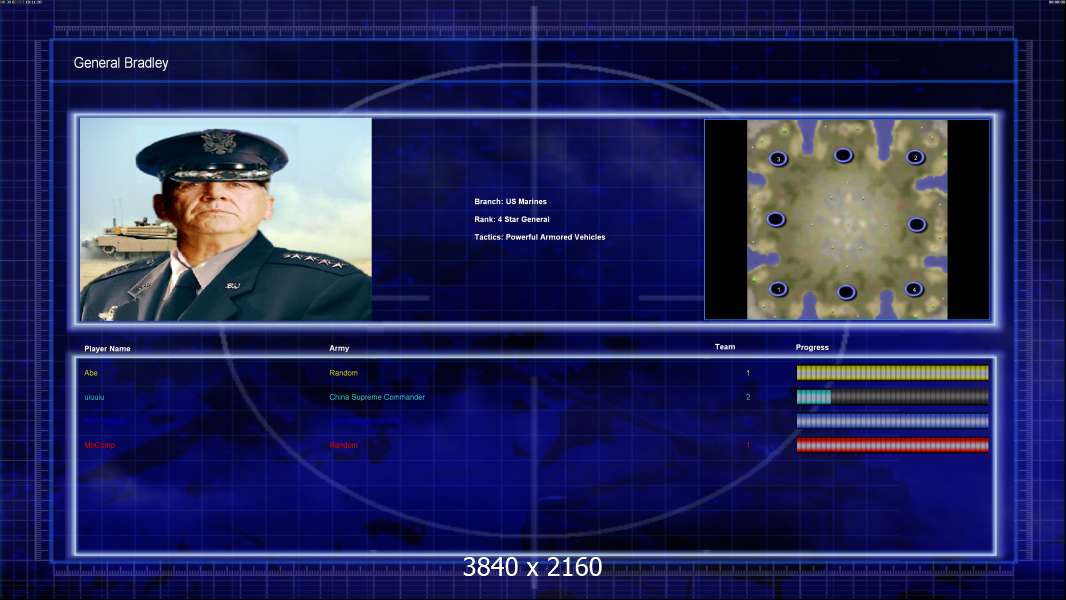Viewport: 1066px width, 600px height.
Task: Click the Team column header
Action: (x=725, y=347)
